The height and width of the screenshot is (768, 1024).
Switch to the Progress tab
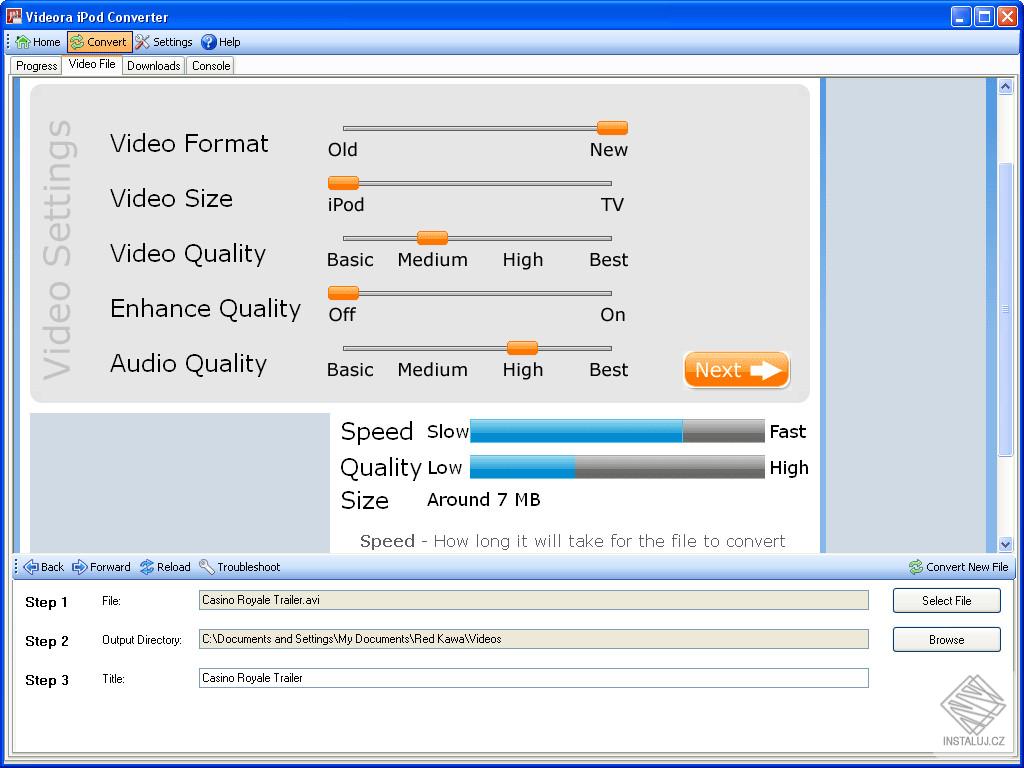pyautogui.click(x=37, y=66)
